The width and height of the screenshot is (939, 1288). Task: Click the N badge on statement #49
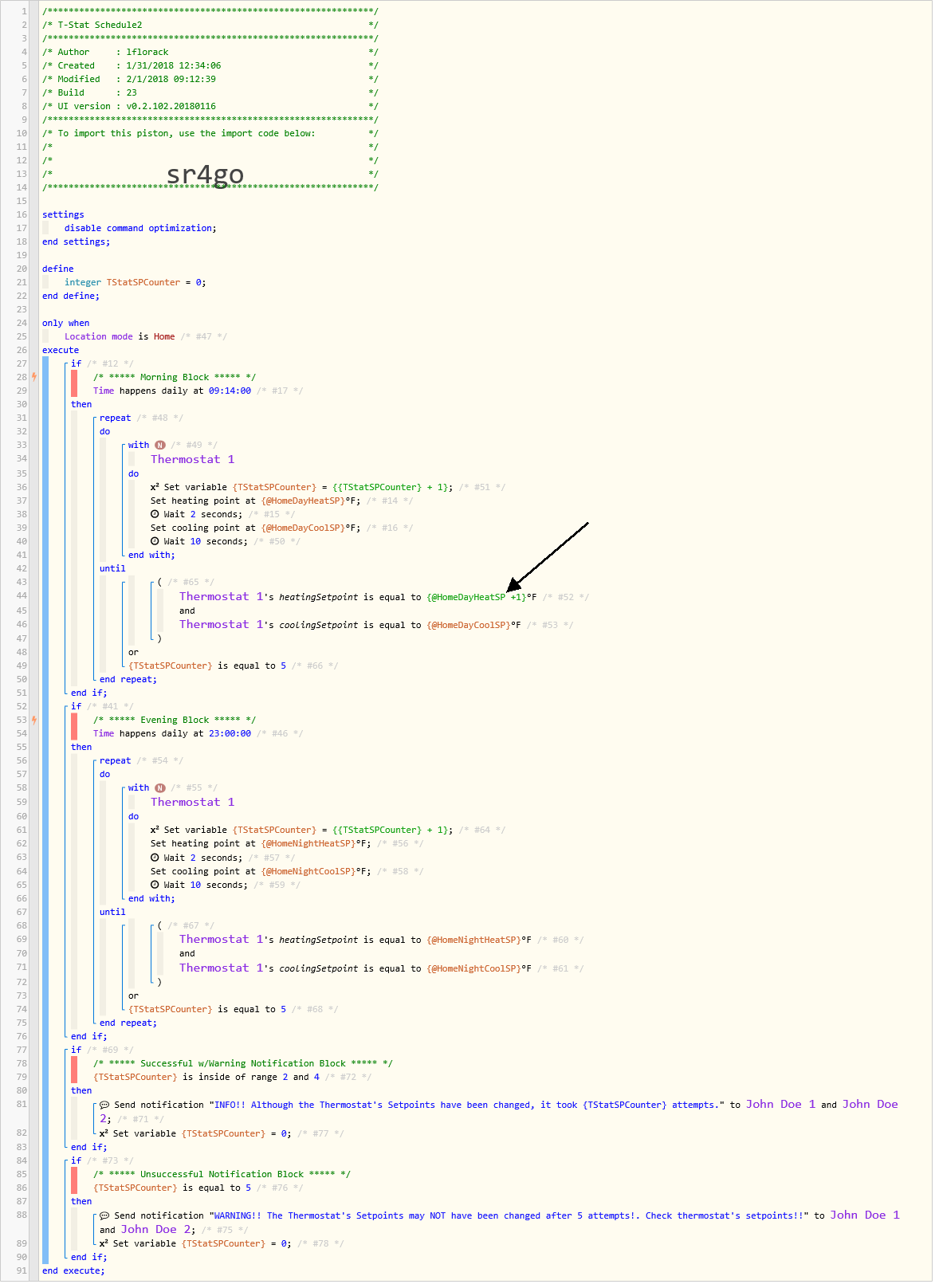tap(160, 446)
